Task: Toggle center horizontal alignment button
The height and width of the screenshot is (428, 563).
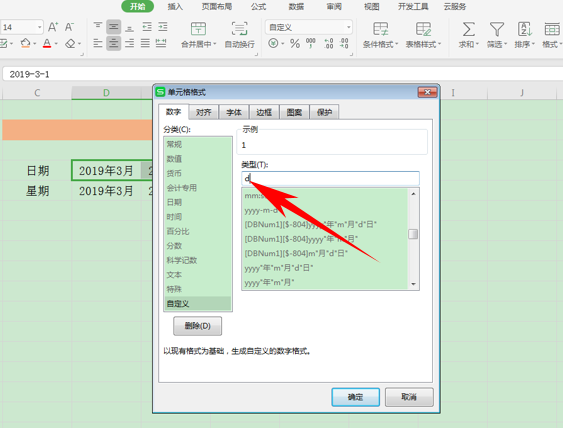Action: click(x=113, y=44)
